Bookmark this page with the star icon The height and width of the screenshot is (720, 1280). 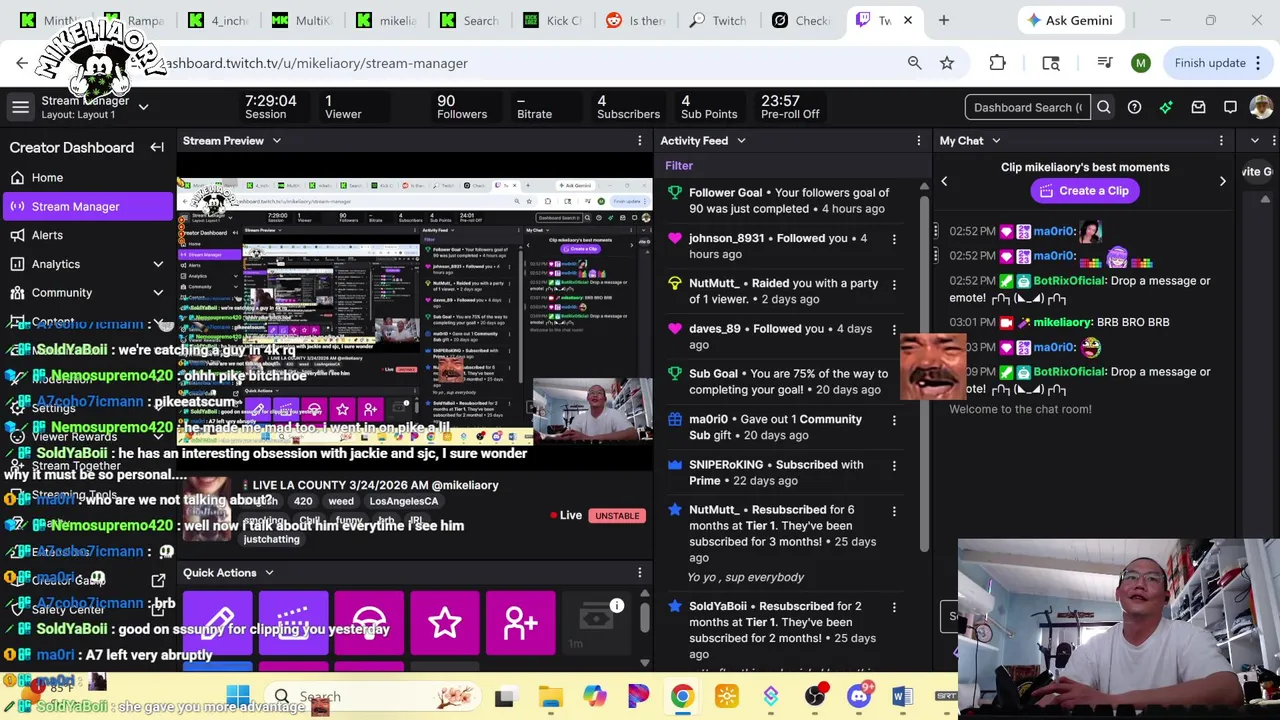click(x=947, y=63)
